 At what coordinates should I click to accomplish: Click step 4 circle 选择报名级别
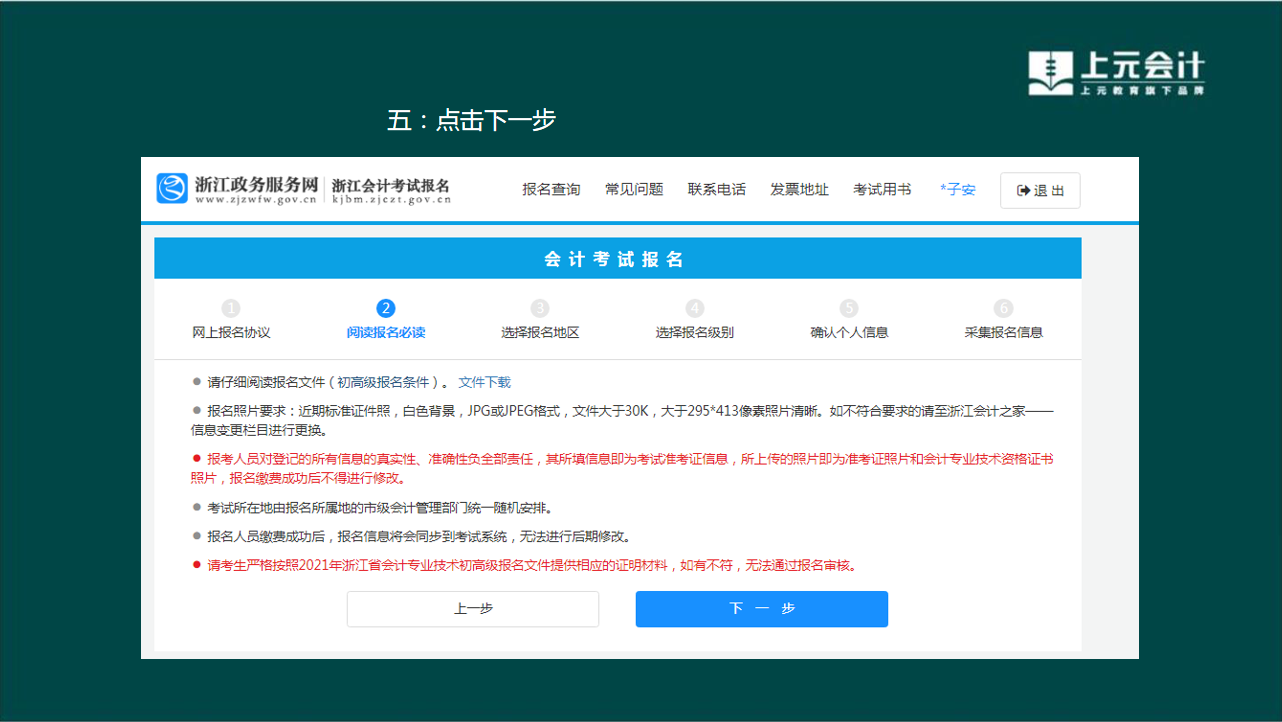pos(695,308)
